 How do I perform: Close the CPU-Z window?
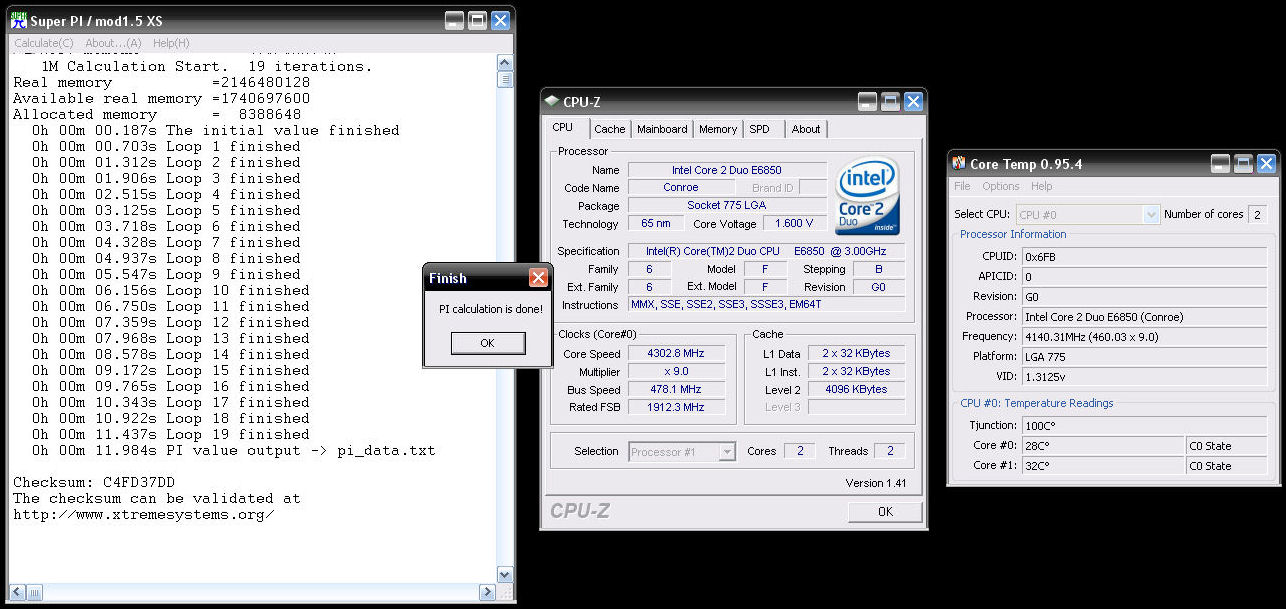tap(913, 102)
